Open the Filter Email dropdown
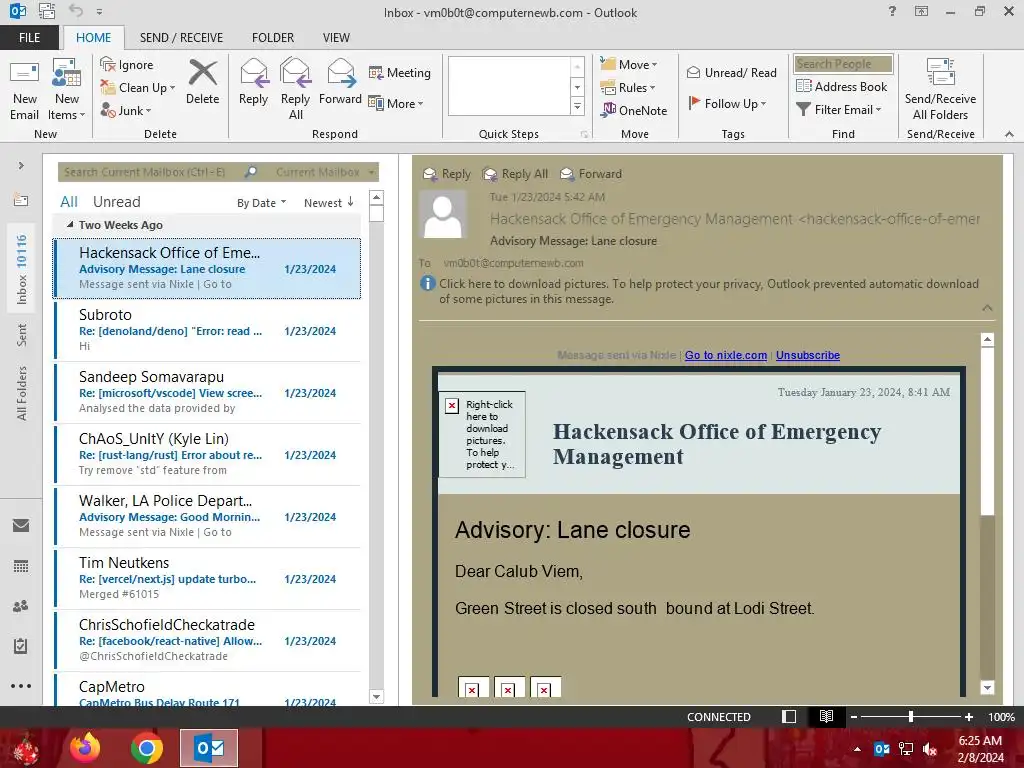The height and width of the screenshot is (768, 1024). [839, 110]
